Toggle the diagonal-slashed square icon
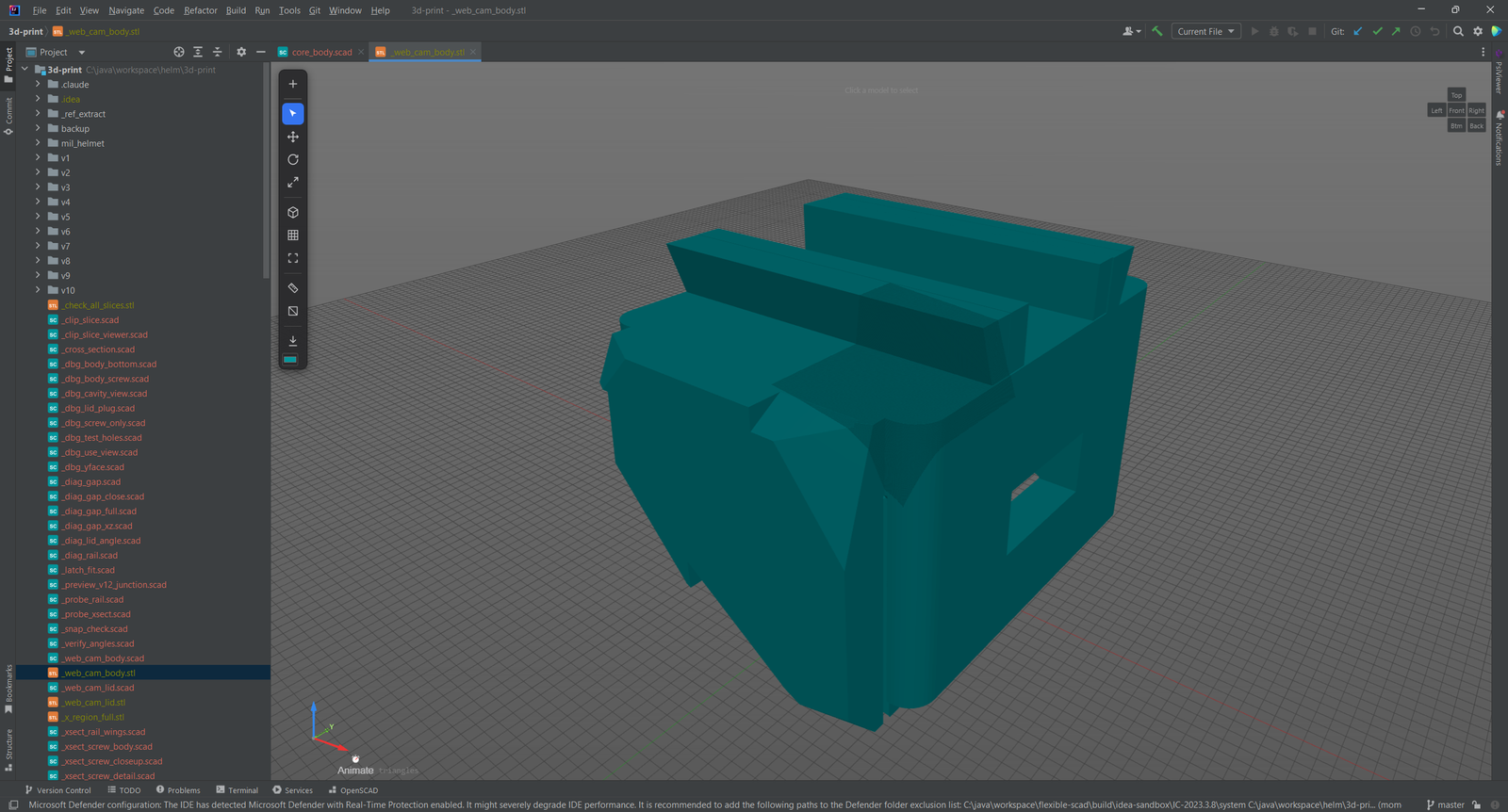1508x812 pixels. pos(293,311)
